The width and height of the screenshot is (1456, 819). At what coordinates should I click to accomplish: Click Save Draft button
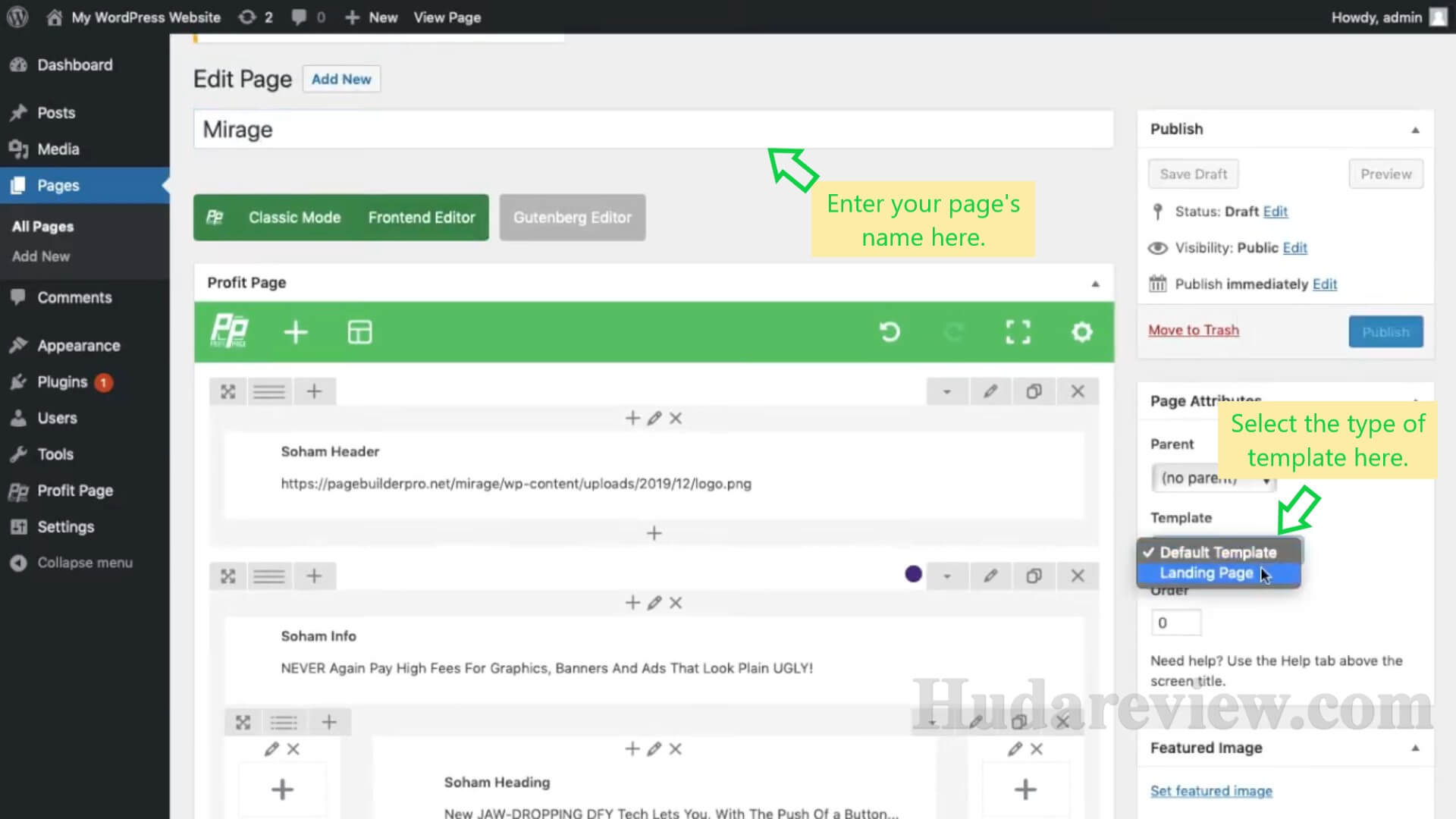[1193, 174]
